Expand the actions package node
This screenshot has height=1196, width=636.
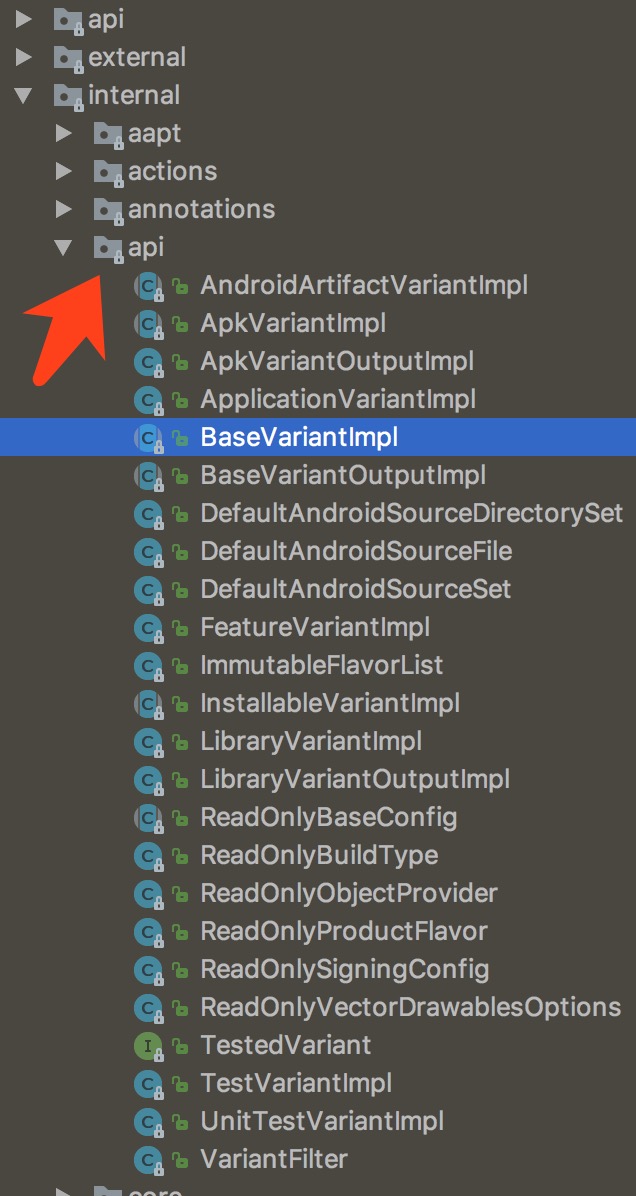tap(64, 171)
